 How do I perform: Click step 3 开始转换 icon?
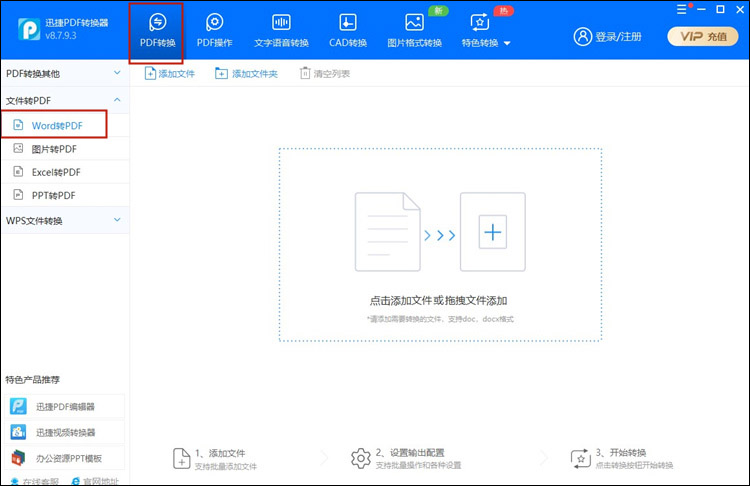pyautogui.click(x=581, y=458)
